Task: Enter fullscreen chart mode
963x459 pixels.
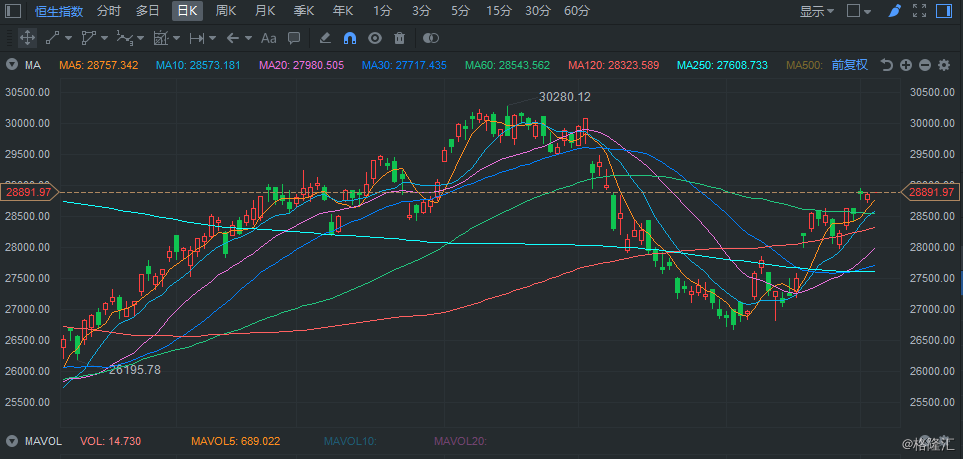Action: [x=919, y=10]
